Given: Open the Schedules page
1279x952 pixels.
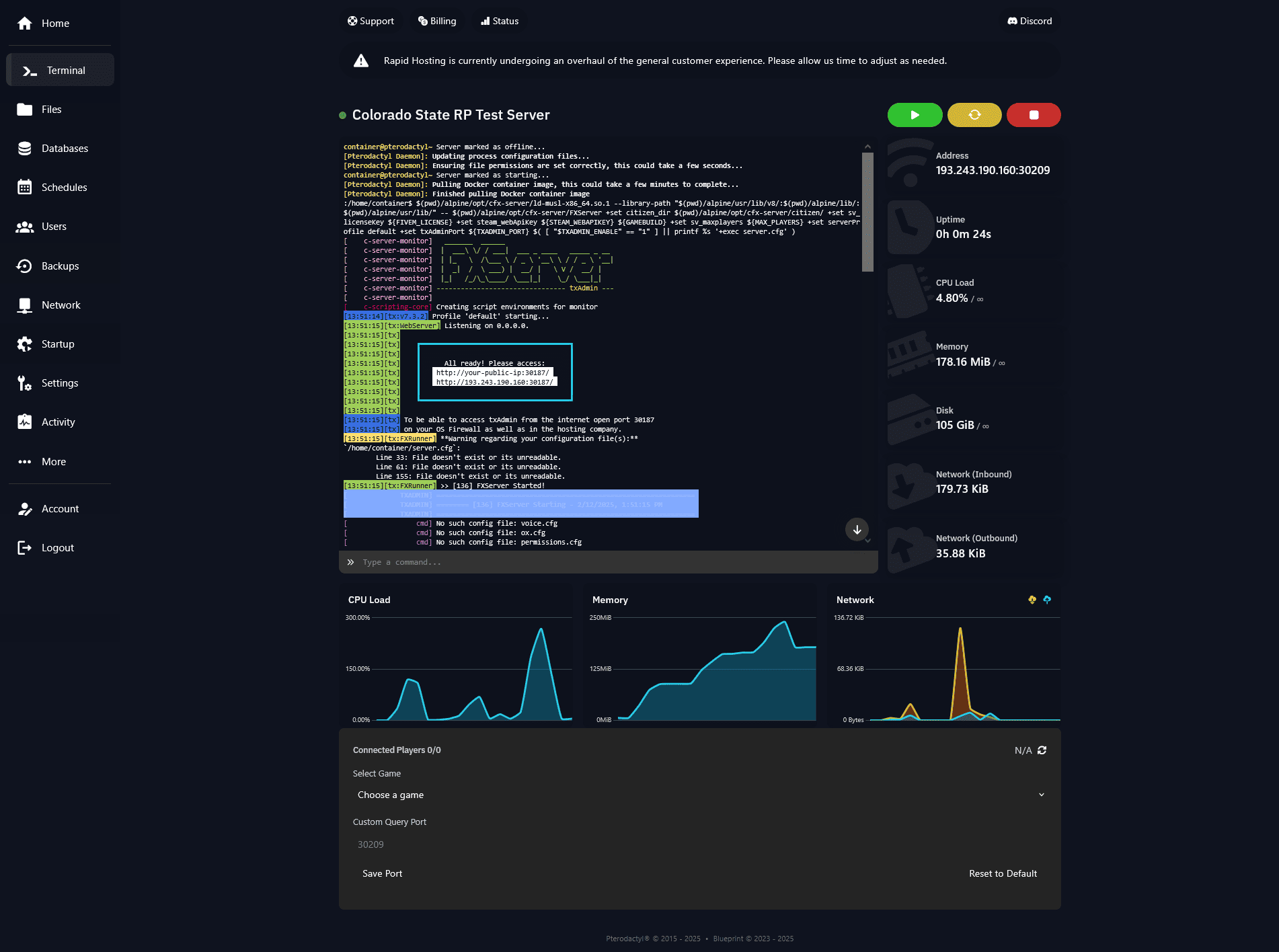Looking at the screenshot, I should (x=60, y=188).
